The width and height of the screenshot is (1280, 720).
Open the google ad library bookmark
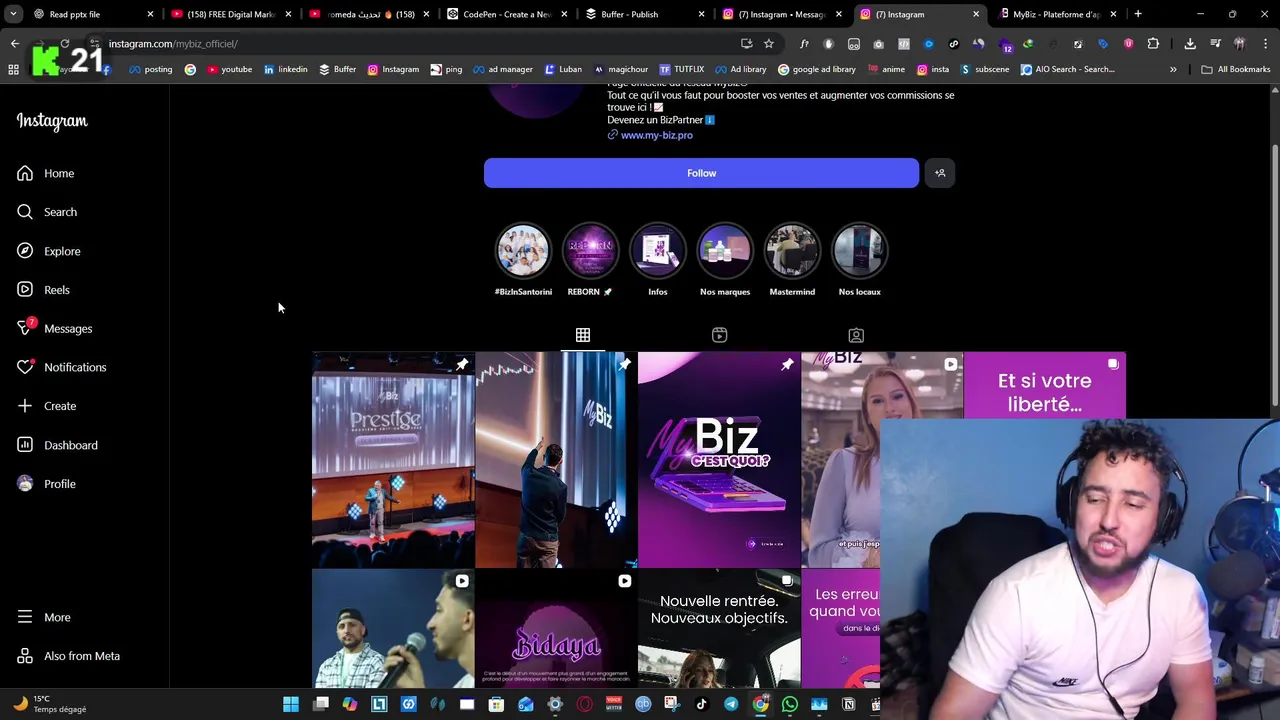click(x=817, y=69)
